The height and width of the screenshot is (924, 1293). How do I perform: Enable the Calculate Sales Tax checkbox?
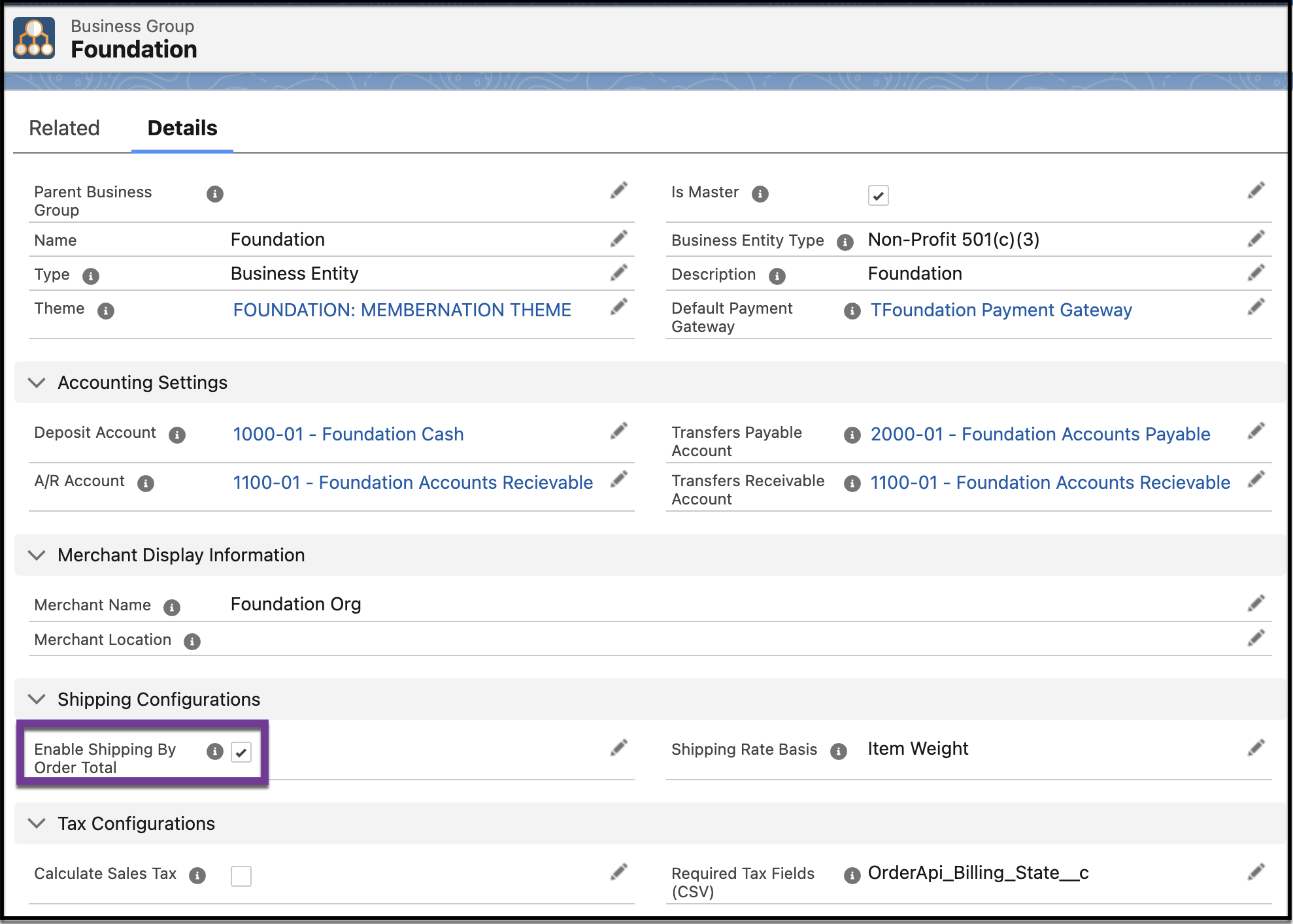tap(241, 876)
